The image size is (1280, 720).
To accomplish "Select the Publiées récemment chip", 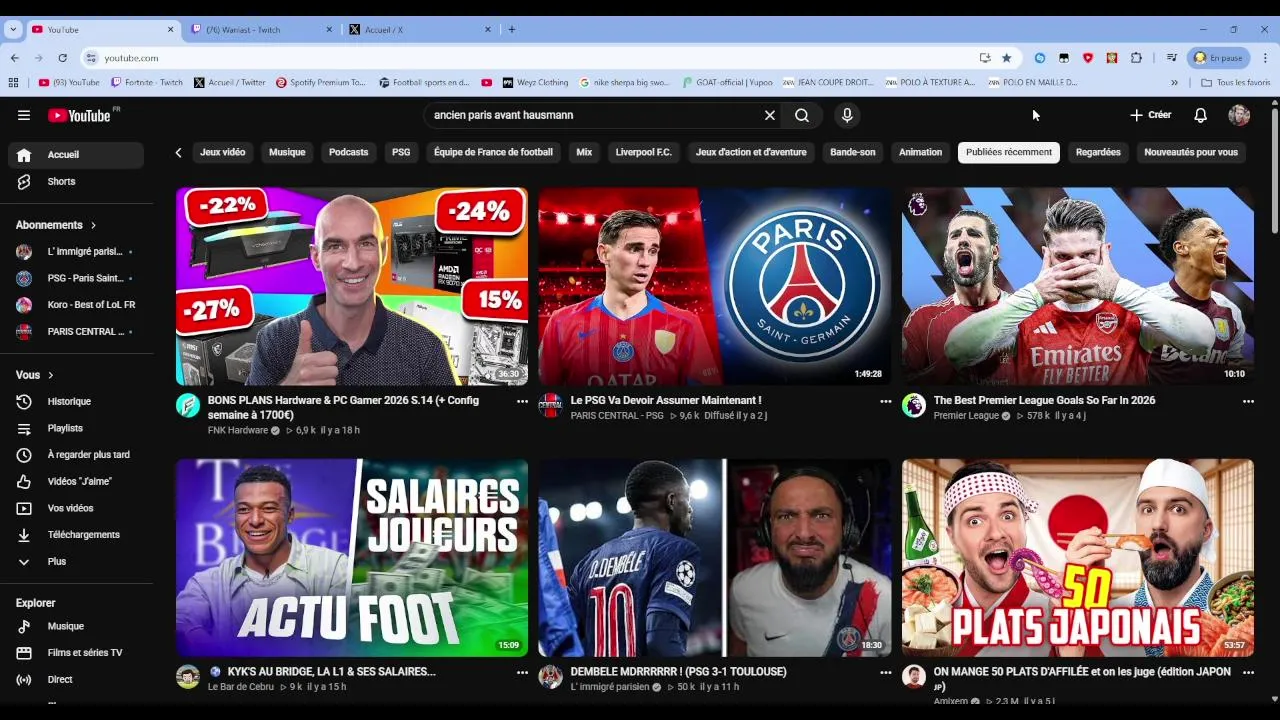I will click(1009, 153).
